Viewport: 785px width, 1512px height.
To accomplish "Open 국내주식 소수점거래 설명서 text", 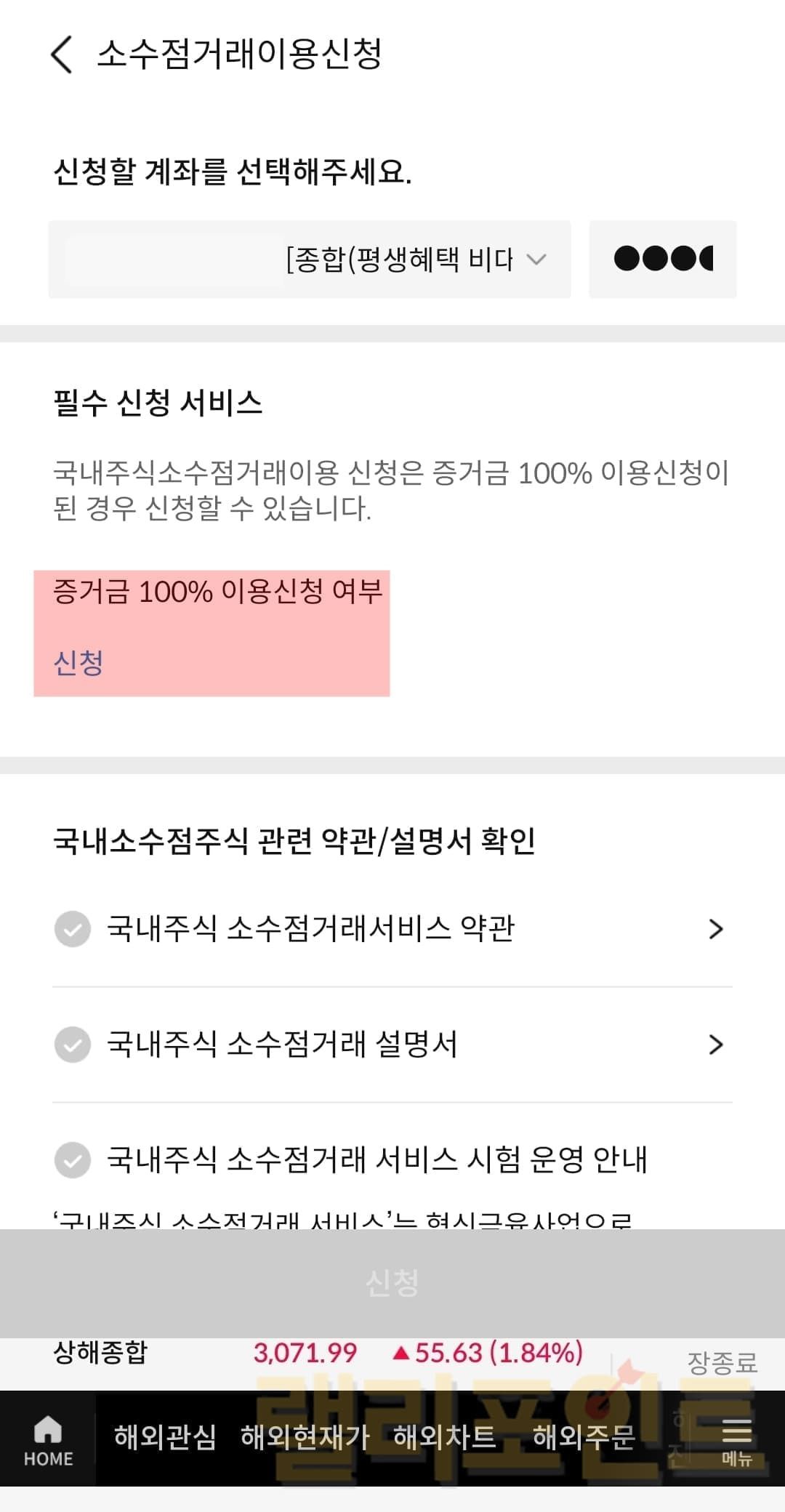I will coord(282,1045).
